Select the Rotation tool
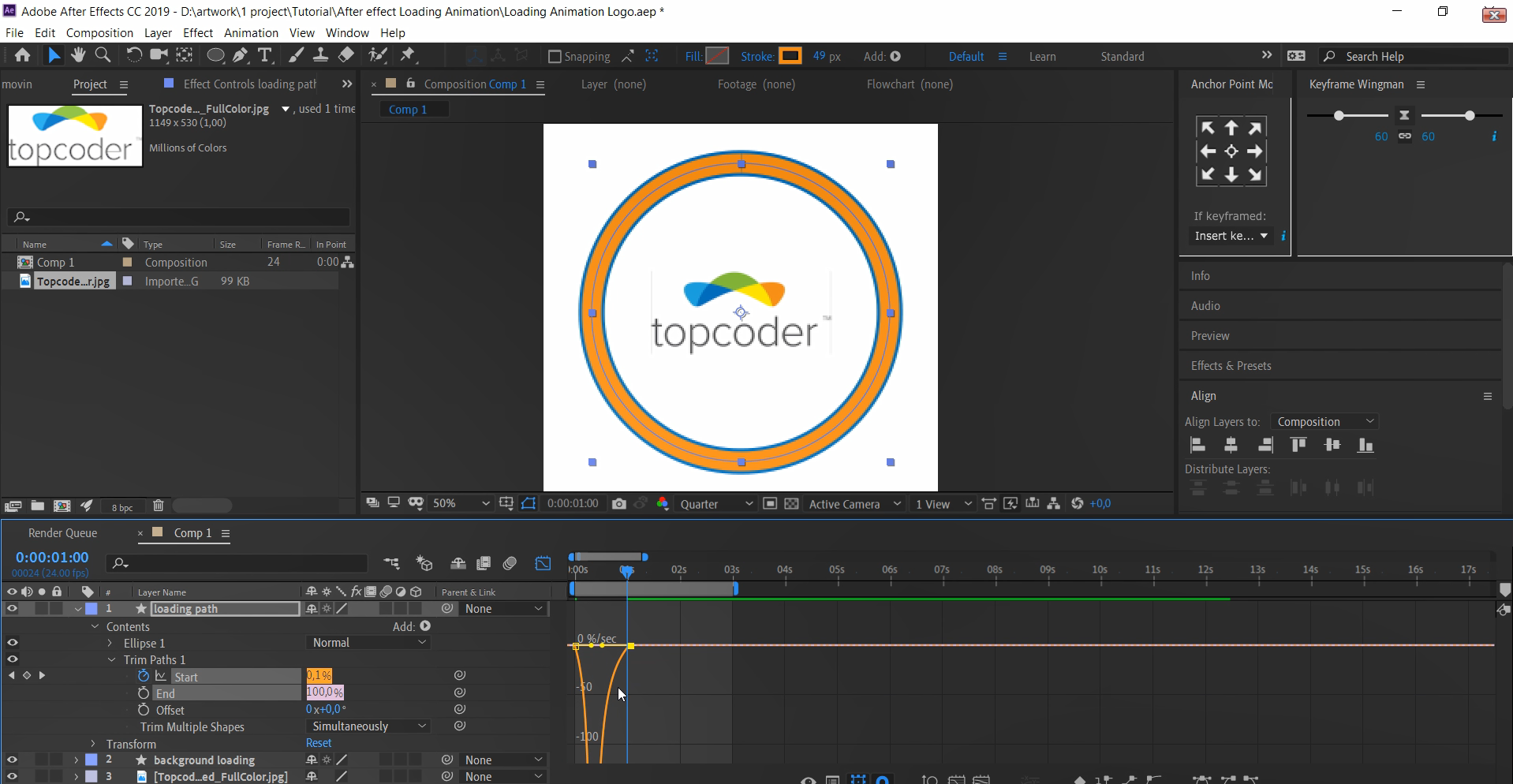The width and height of the screenshot is (1513, 784). click(134, 55)
